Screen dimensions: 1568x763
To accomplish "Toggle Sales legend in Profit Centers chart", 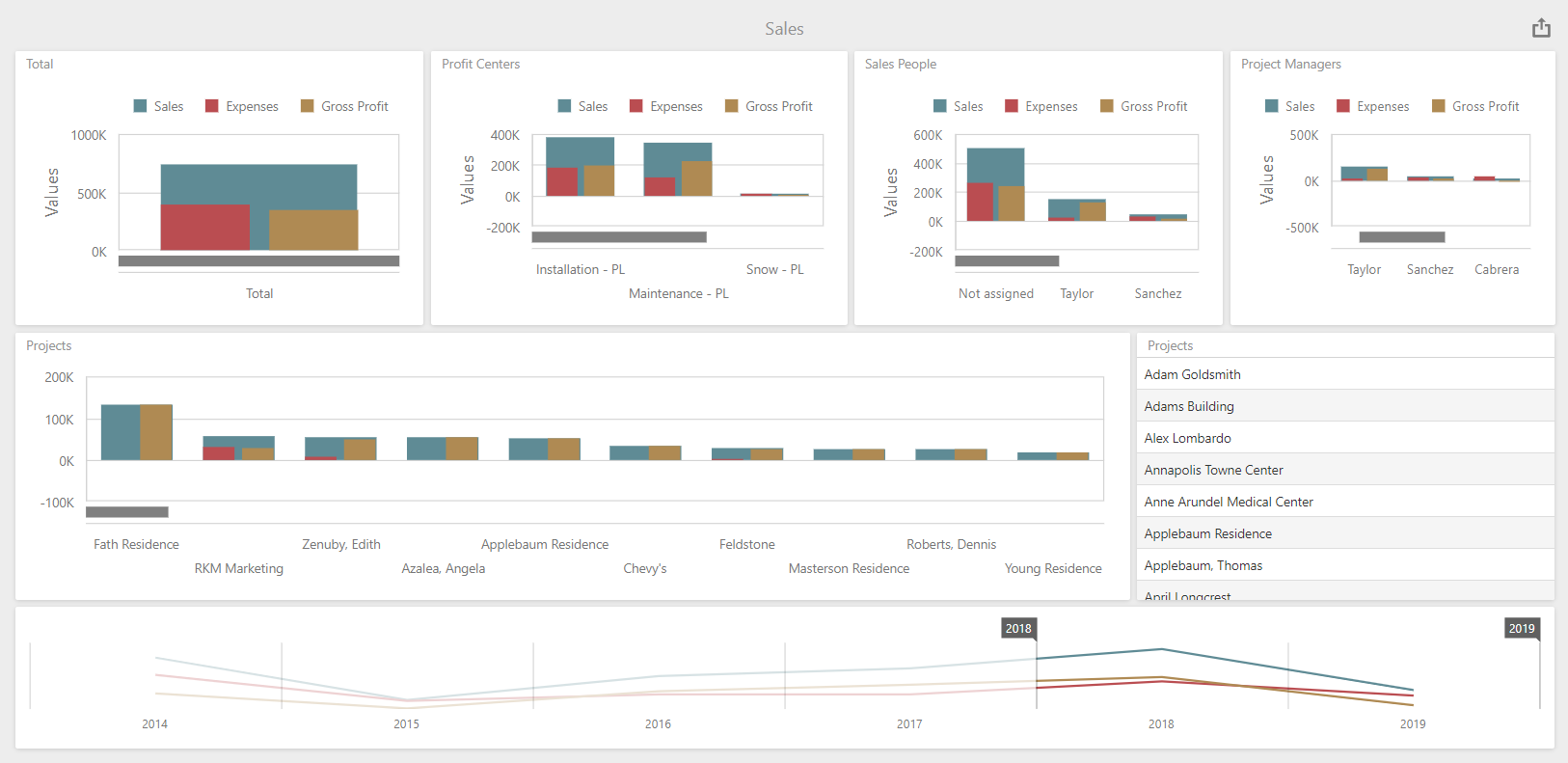I will coord(582,106).
